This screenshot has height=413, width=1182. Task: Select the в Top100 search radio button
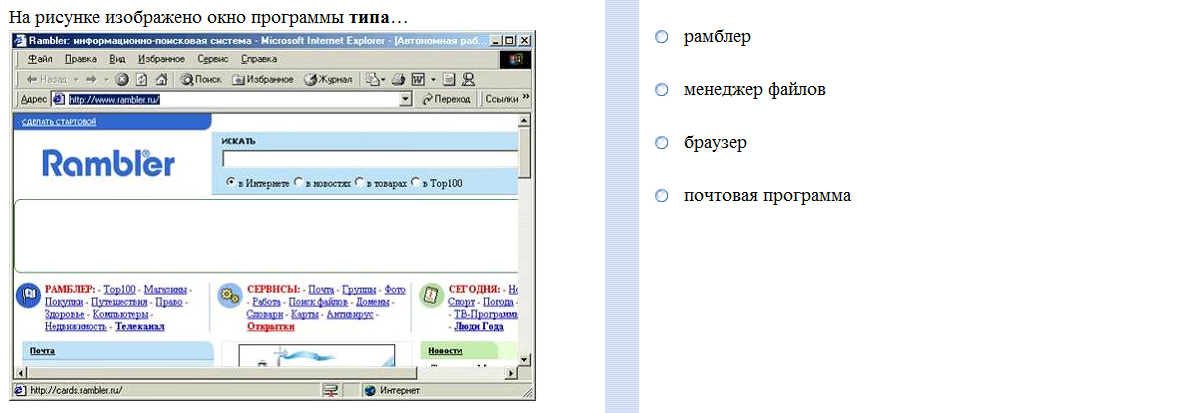(415, 182)
